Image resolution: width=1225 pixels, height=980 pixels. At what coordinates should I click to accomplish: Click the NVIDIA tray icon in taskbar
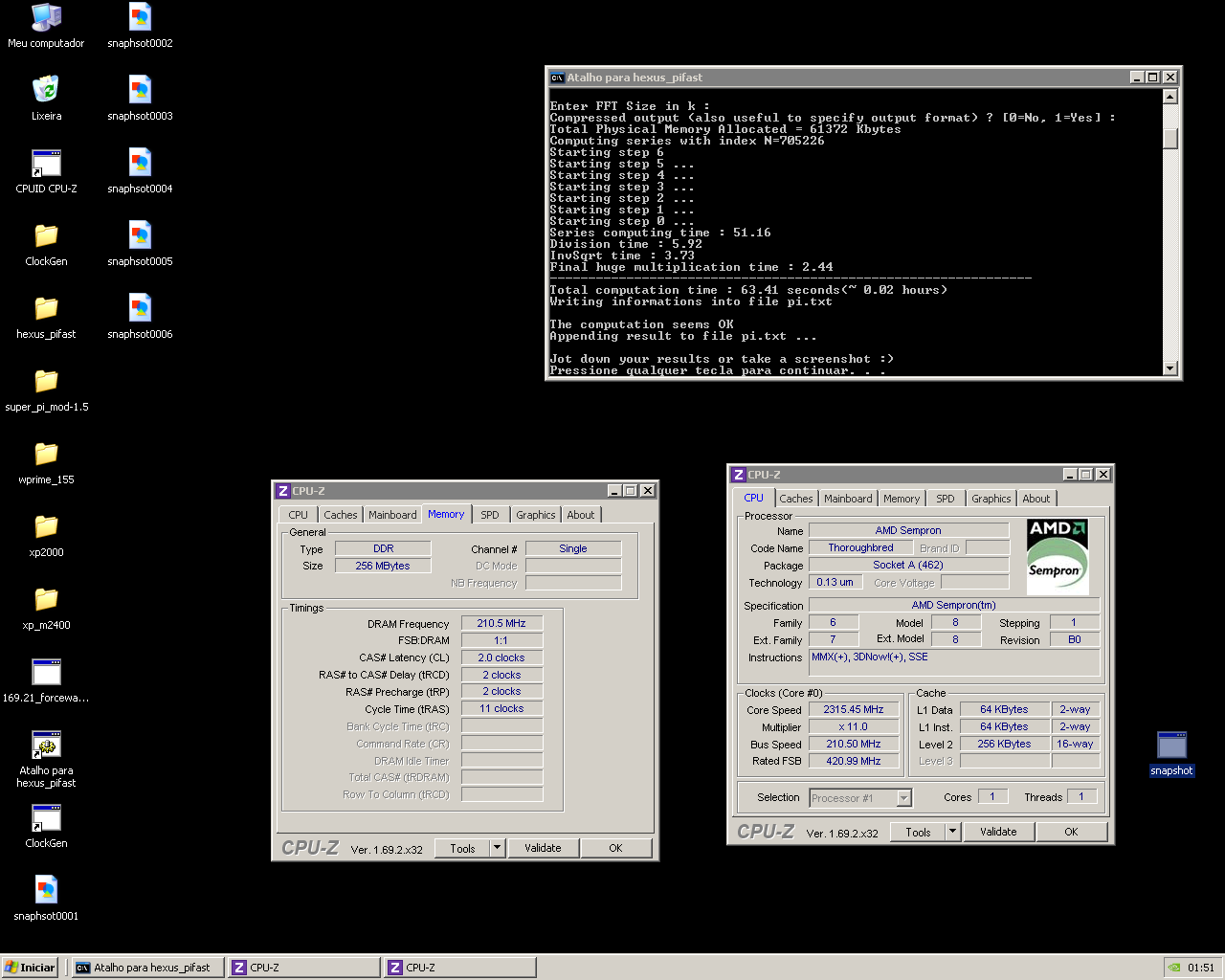1174,968
